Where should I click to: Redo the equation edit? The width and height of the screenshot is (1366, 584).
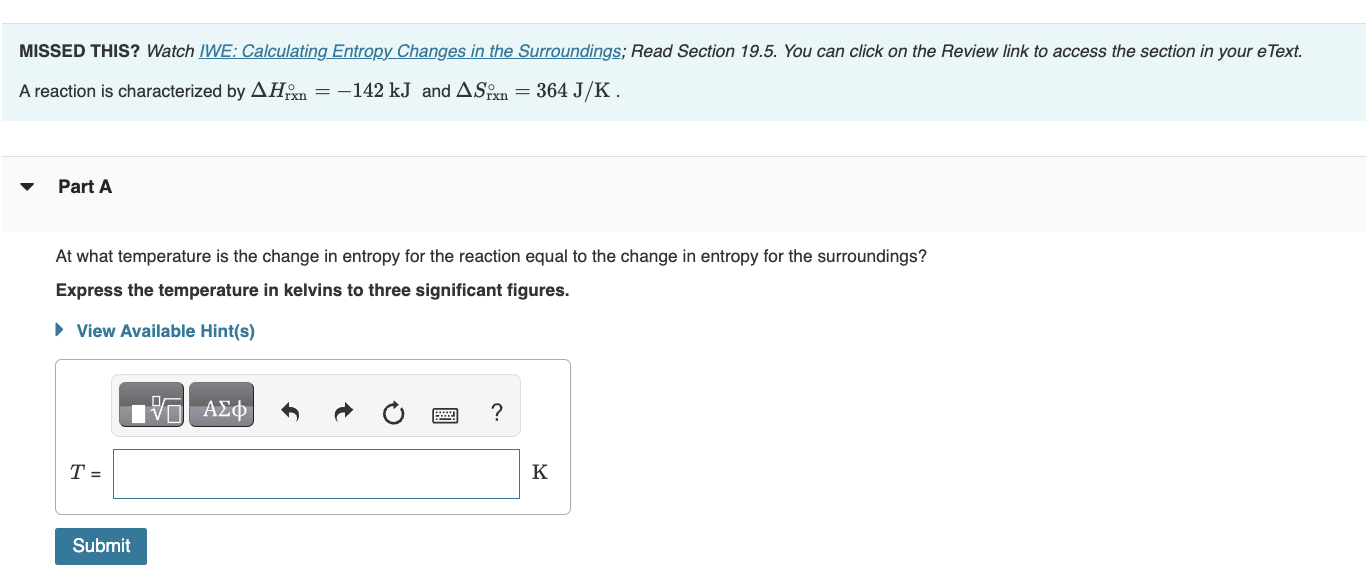(x=343, y=411)
